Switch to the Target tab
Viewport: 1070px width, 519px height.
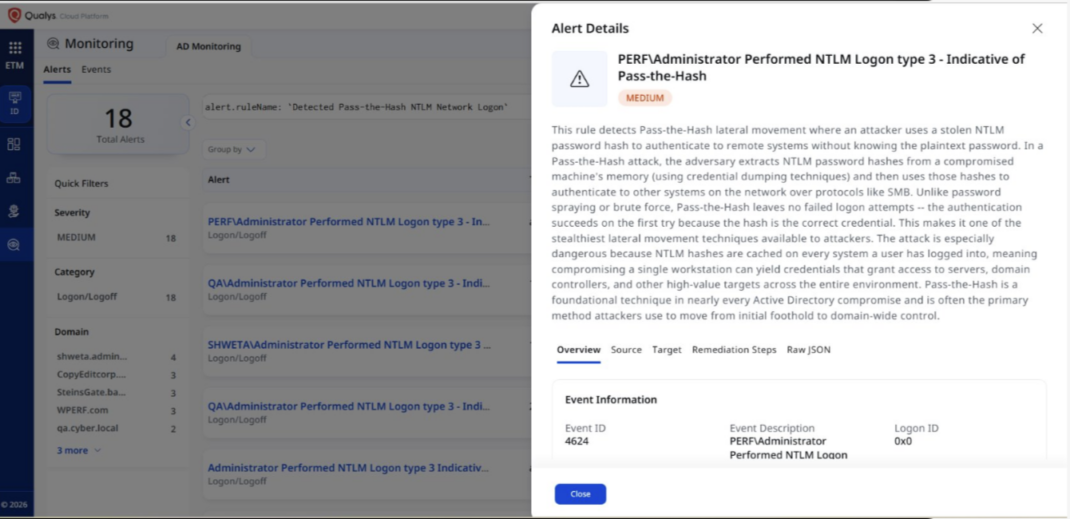(x=667, y=350)
